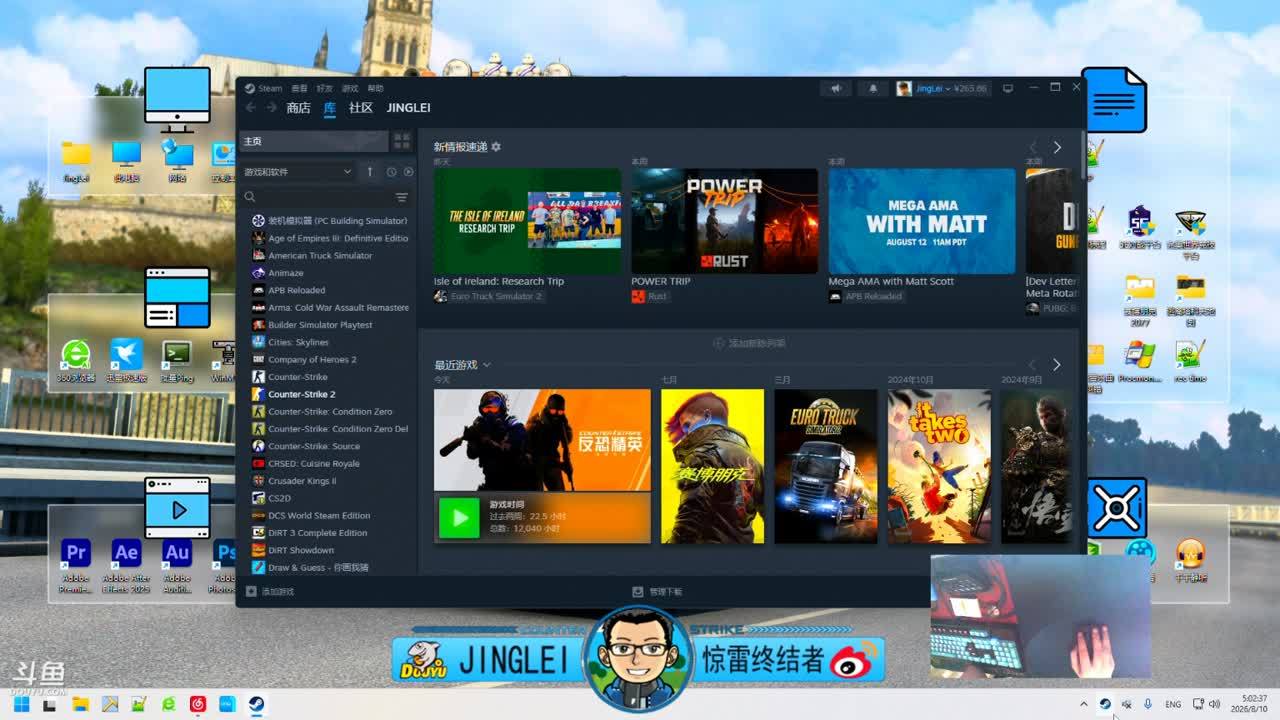The image size is (1280, 720).
Task: Switch to the 商店 tab
Action: coord(298,108)
